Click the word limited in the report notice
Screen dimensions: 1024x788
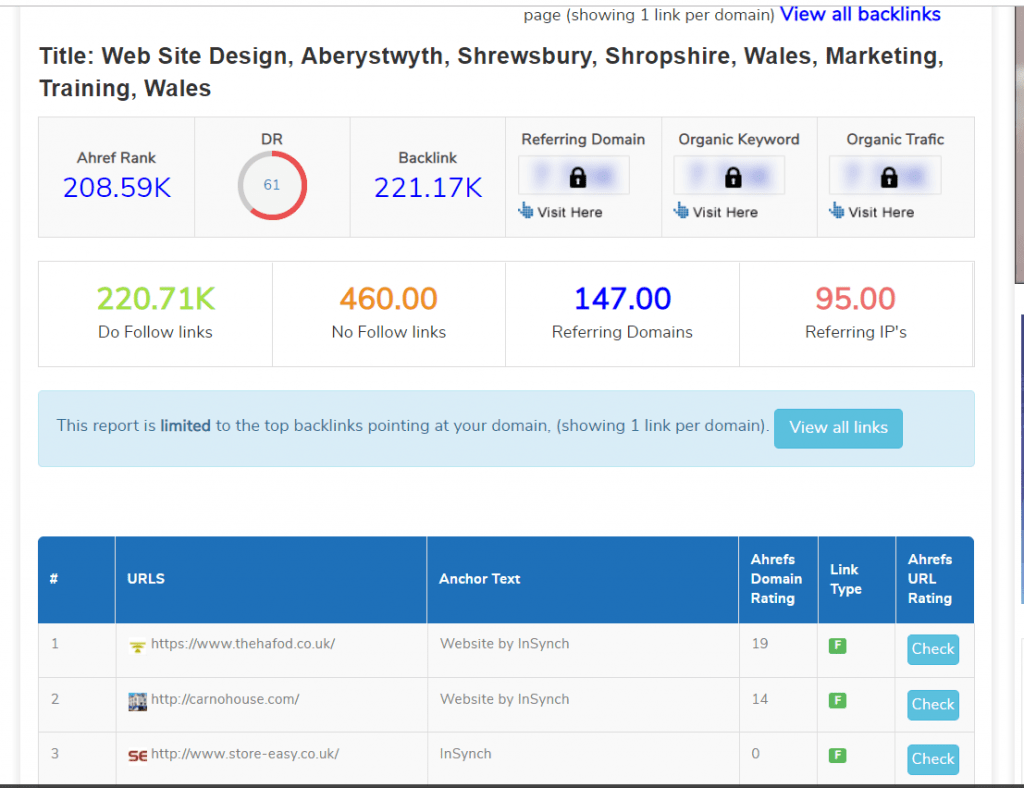(185, 426)
